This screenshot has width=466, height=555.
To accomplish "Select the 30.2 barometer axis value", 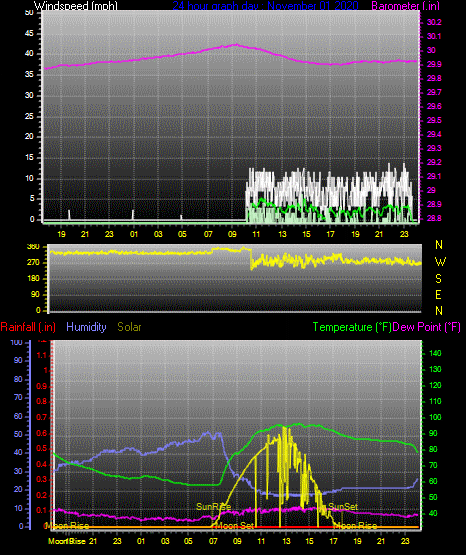I will click(434, 22).
